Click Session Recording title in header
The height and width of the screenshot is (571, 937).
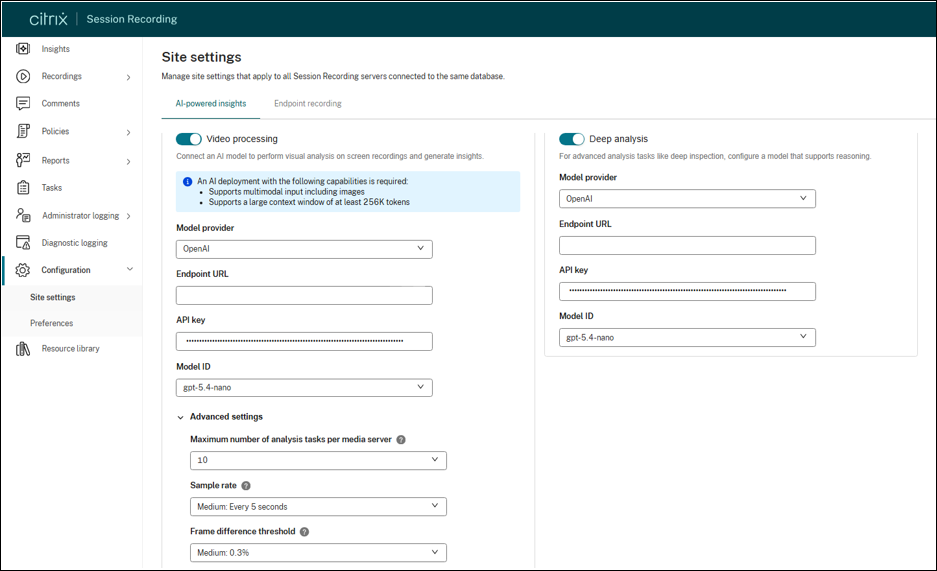131,19
